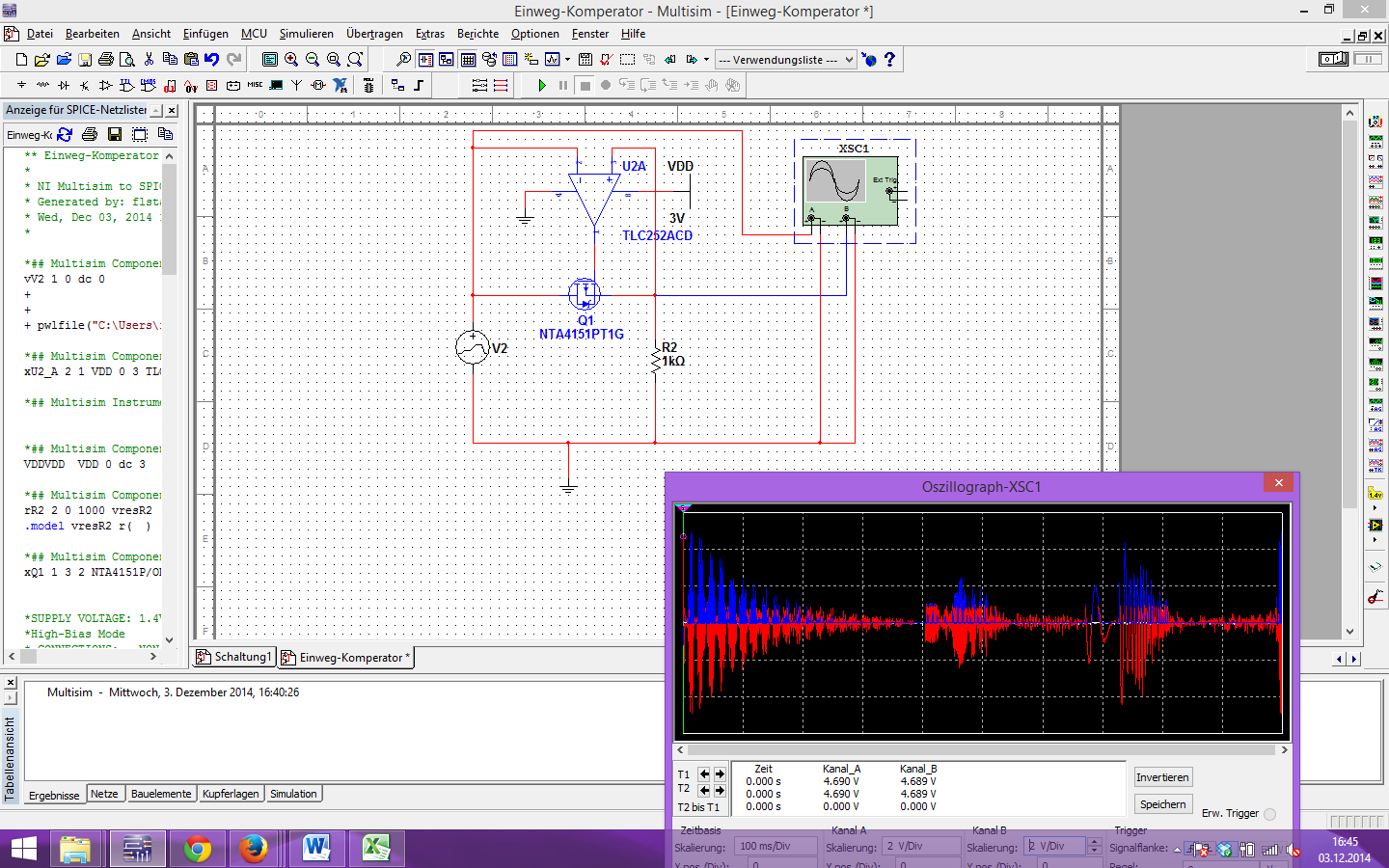The height and width of the screenshot is (868, 1389).
Task: Toggle the simulation switch at top right
Action: [x=1334, y=59]
